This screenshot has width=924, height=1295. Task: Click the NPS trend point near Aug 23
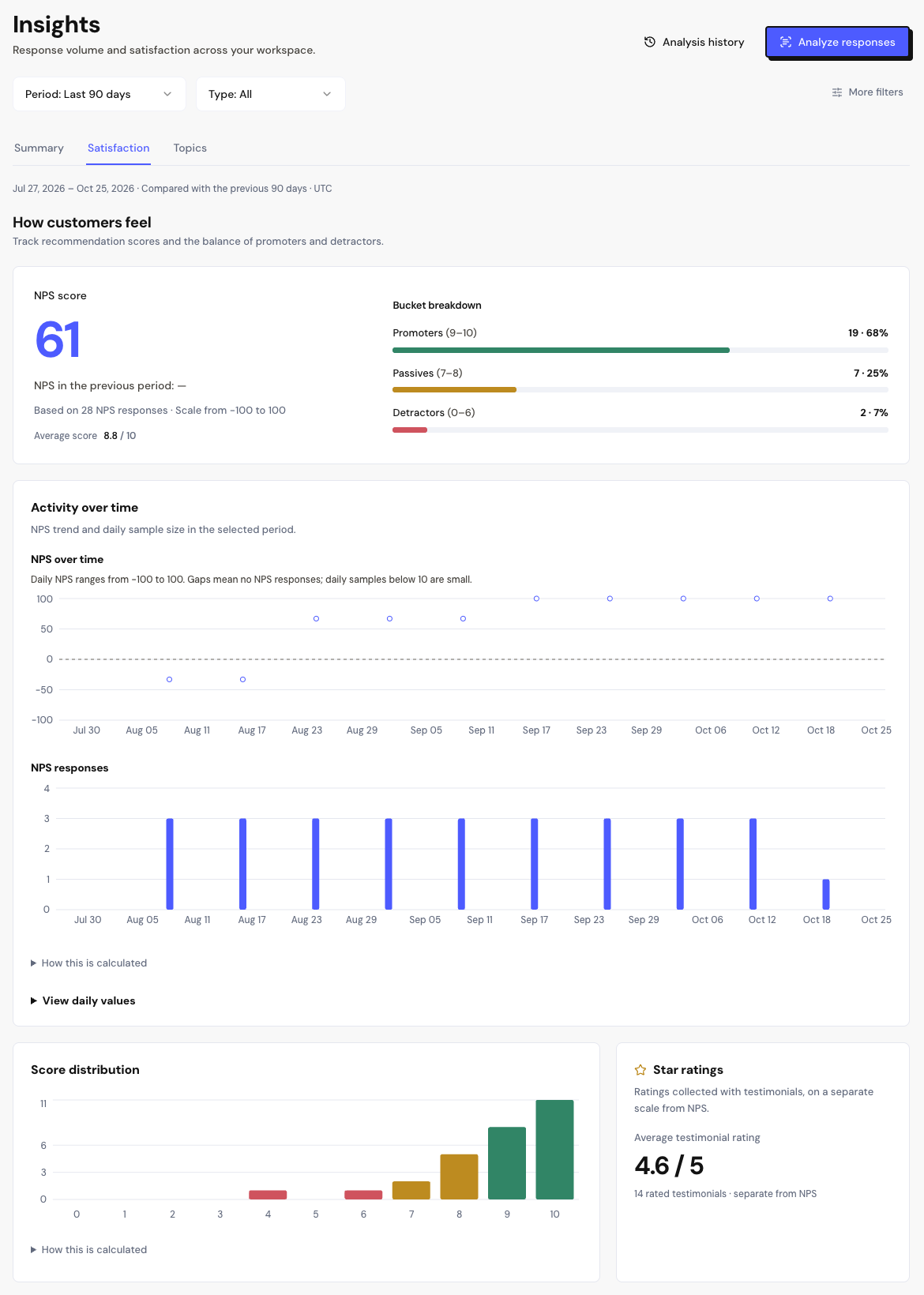click(317, 618)
